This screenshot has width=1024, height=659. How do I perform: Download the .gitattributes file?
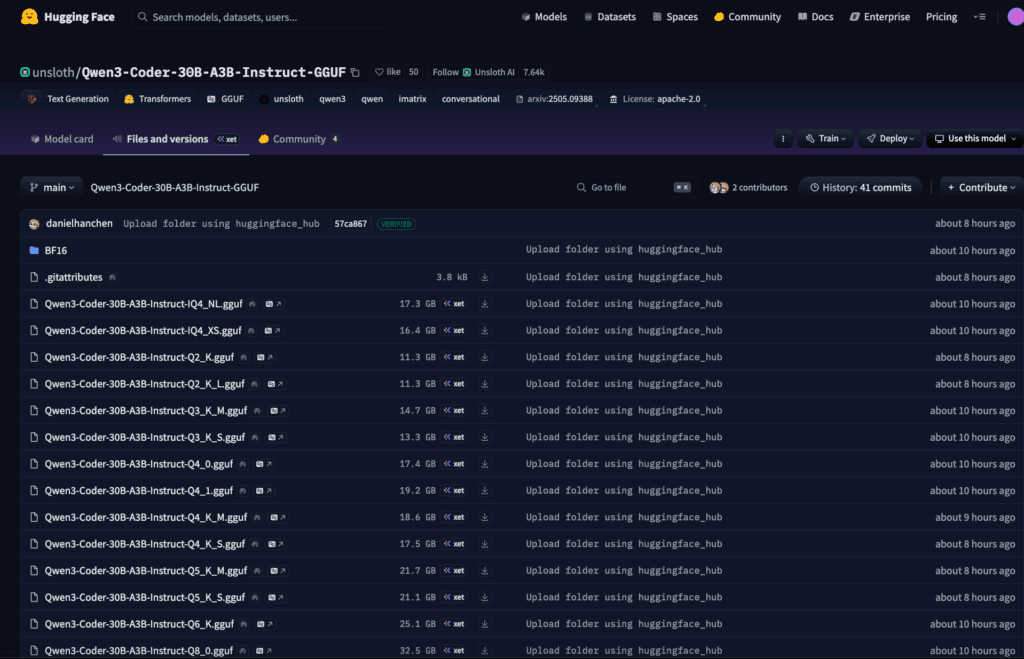click(485, 278)
